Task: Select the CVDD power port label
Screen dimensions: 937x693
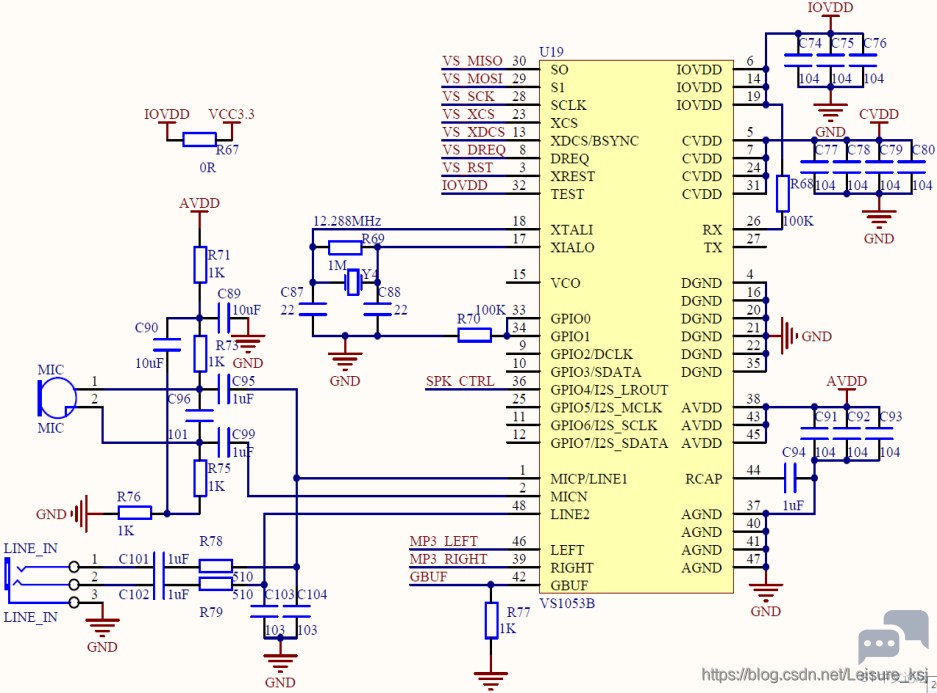Action: click(x=878, y=114)
